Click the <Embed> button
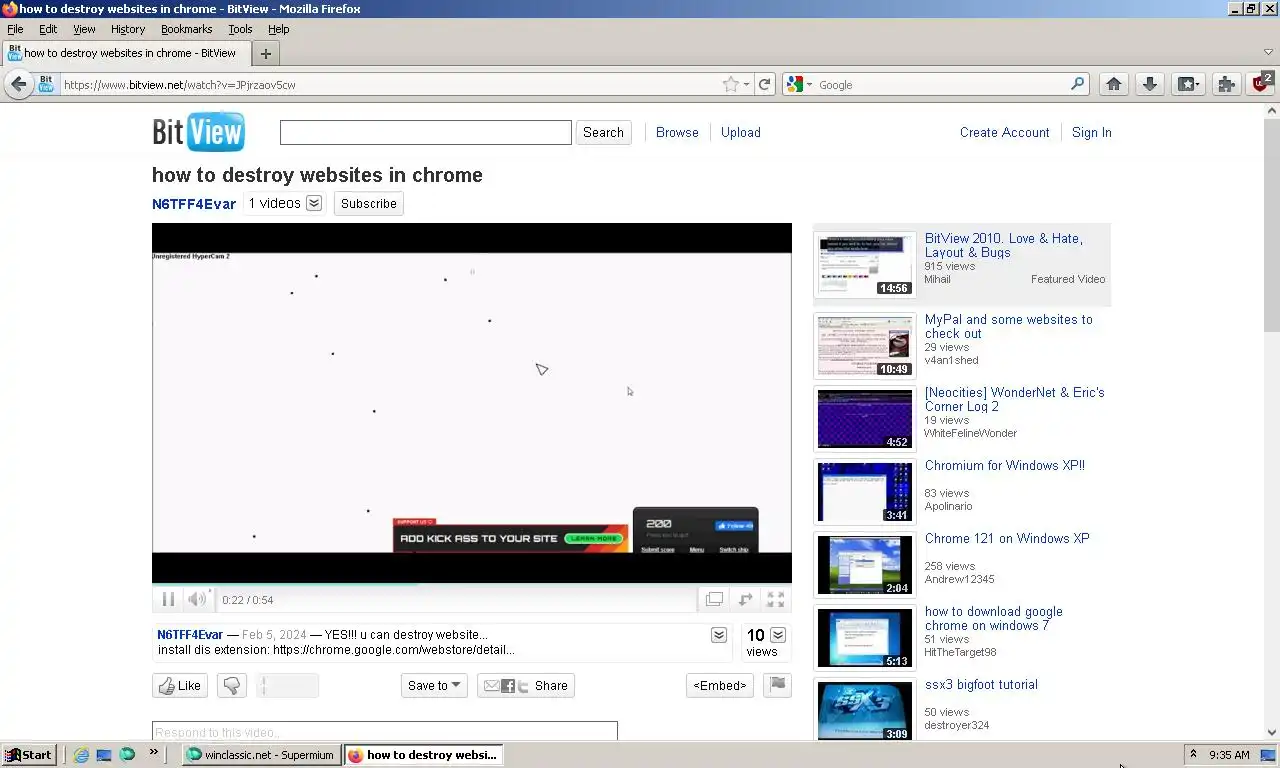Screen dimensions: 1280x768 point(720,685)
